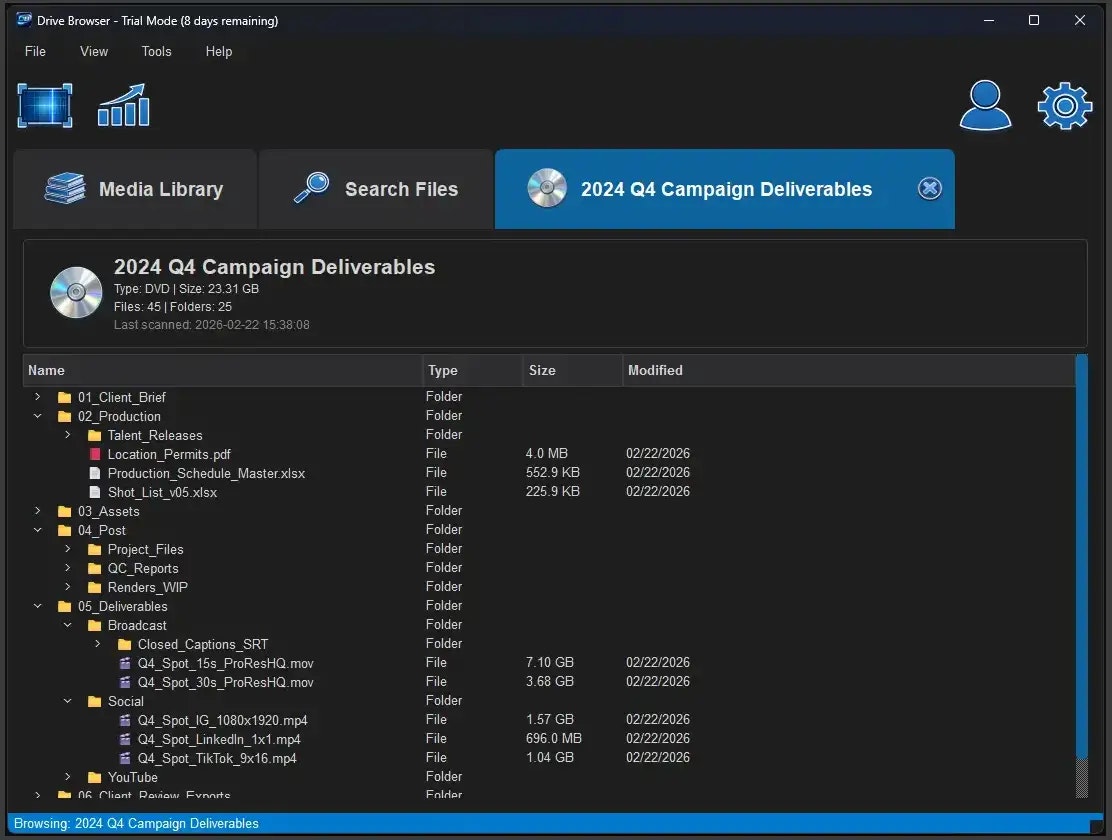Screen dimensions: 1112x840
Task: Click the video icon for Q4_Spot_TikTok_9x16.mp4
Action: click(x=125, y=758)
